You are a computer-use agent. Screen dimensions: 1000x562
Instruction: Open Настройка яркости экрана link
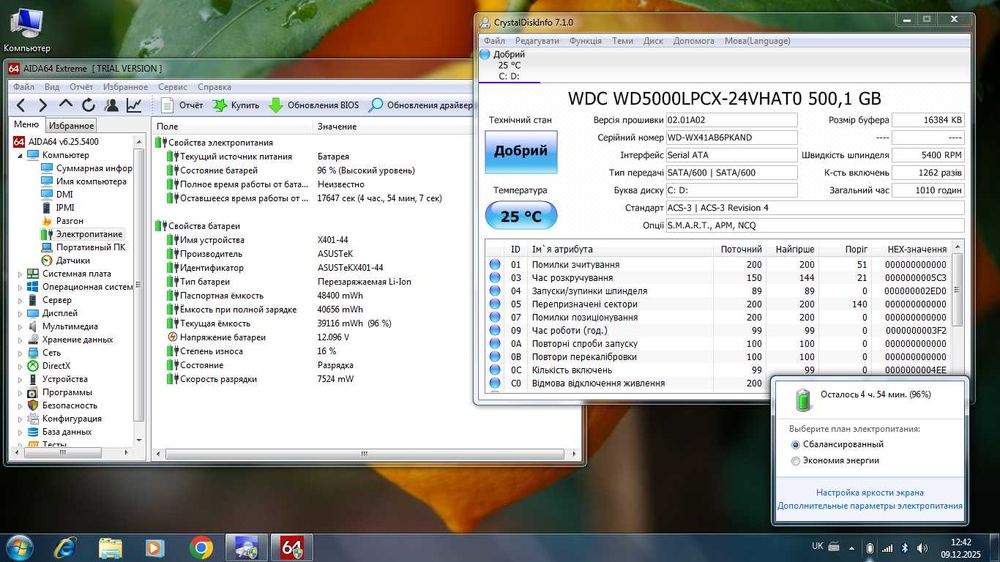point(870,492)
